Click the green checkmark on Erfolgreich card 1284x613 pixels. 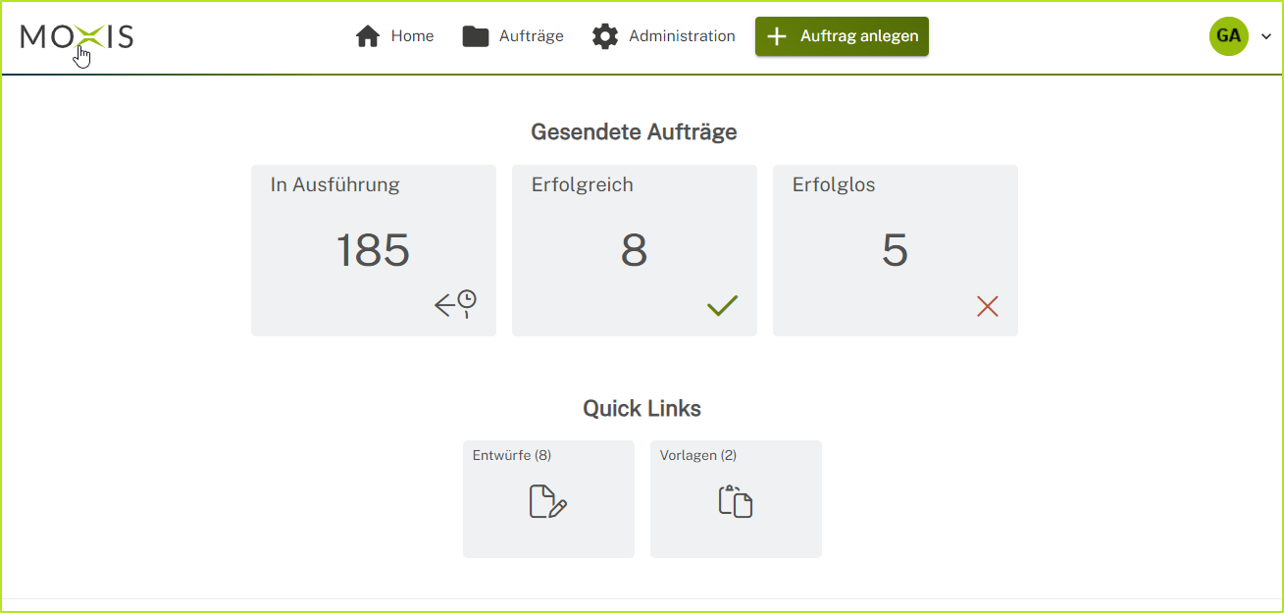(x=721, y=305)
